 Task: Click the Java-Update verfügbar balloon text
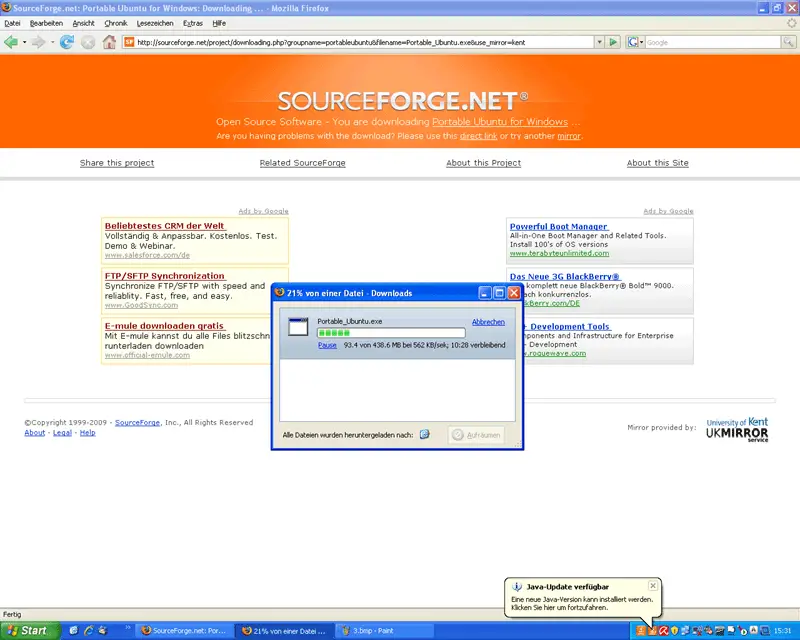[x=567, y=586]
